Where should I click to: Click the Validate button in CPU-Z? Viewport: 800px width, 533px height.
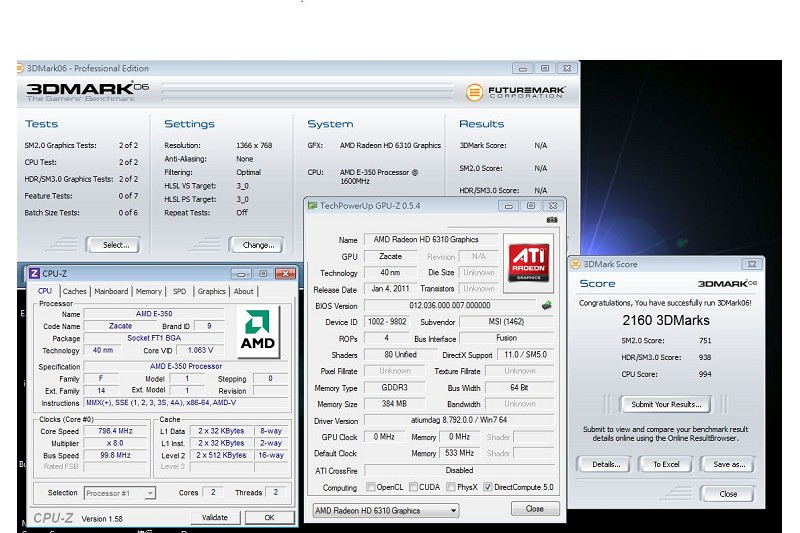(215, 517)
